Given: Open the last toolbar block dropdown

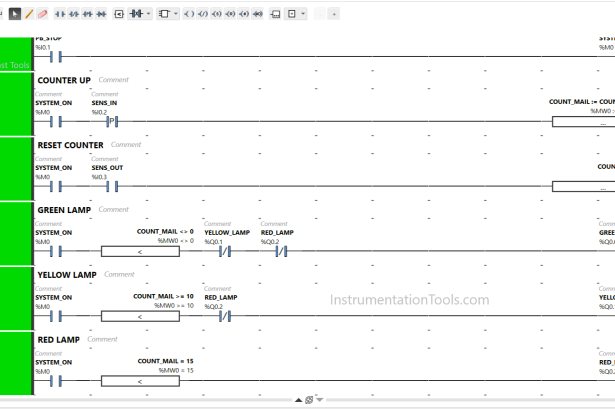Looking at the screenshot, I should [304, 14].
